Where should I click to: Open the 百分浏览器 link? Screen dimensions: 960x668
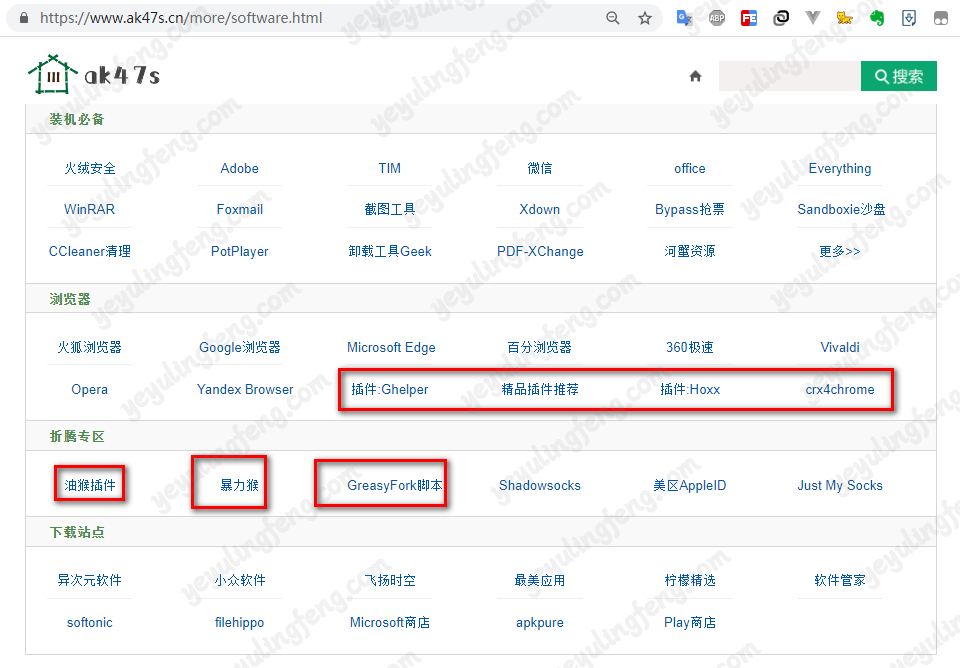[539, 347]
